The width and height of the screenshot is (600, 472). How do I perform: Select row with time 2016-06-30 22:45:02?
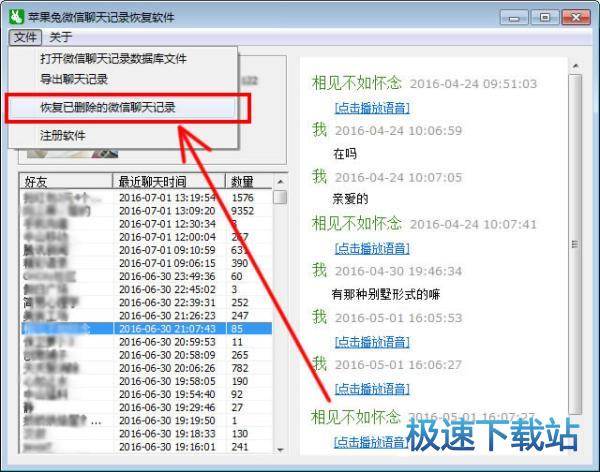pyautogui.click(x=147, y=289)
